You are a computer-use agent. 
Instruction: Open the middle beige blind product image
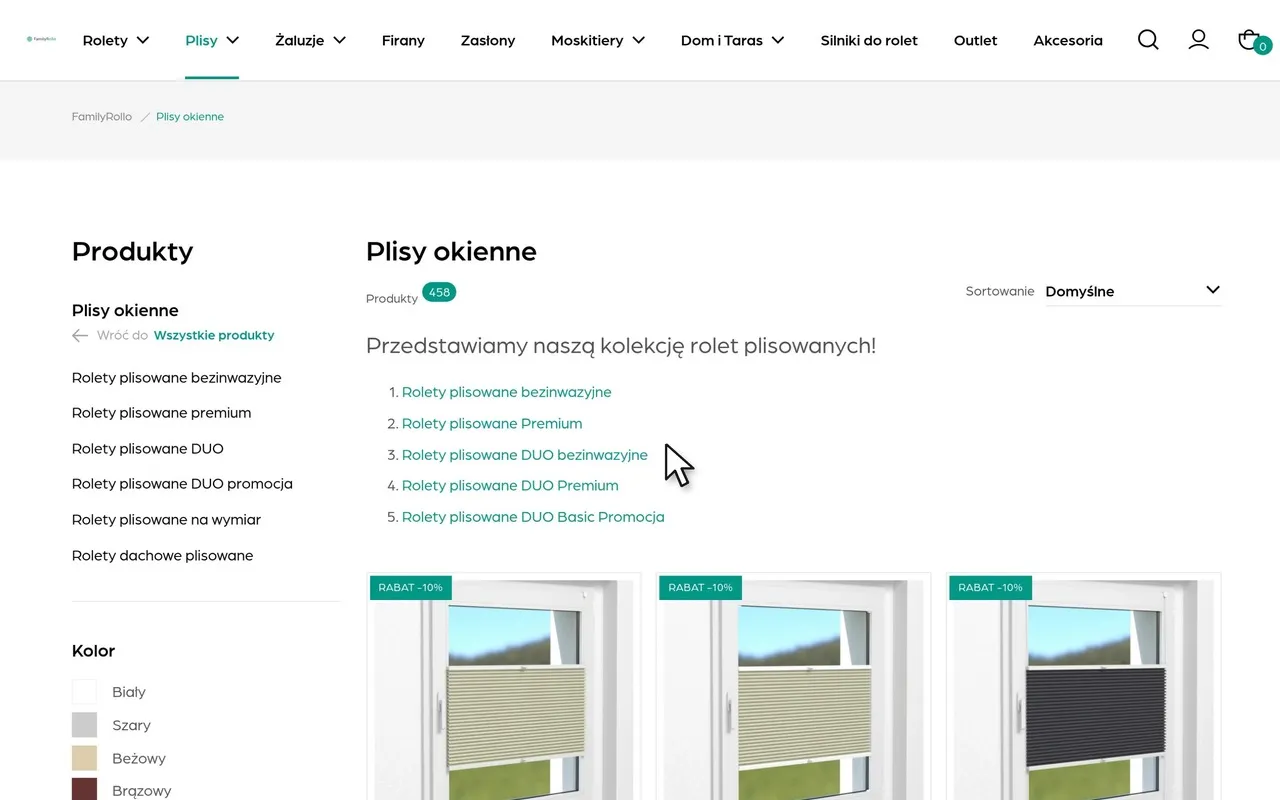pyautogui.click(x=794, y=687)
